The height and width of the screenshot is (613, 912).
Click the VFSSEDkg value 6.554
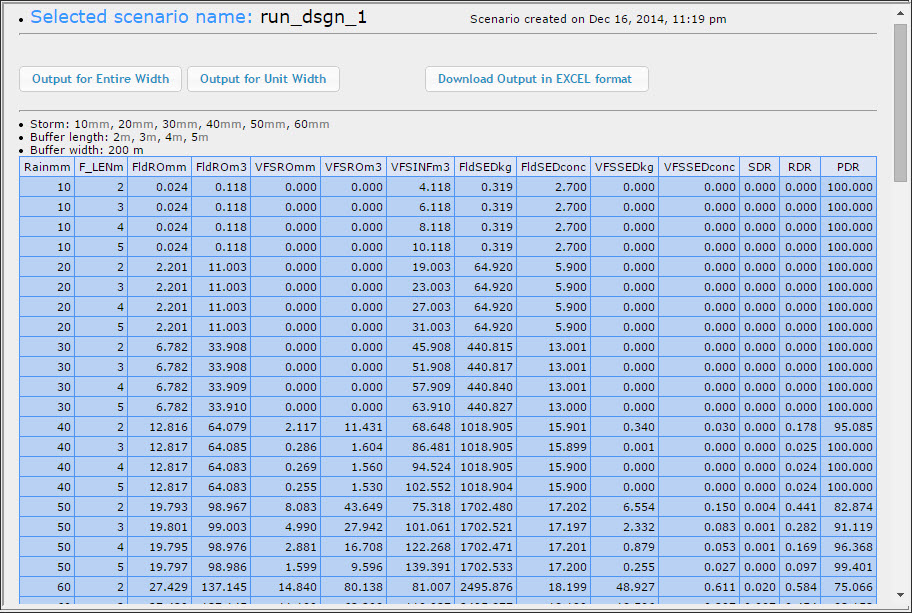click(x=625, y=507)
